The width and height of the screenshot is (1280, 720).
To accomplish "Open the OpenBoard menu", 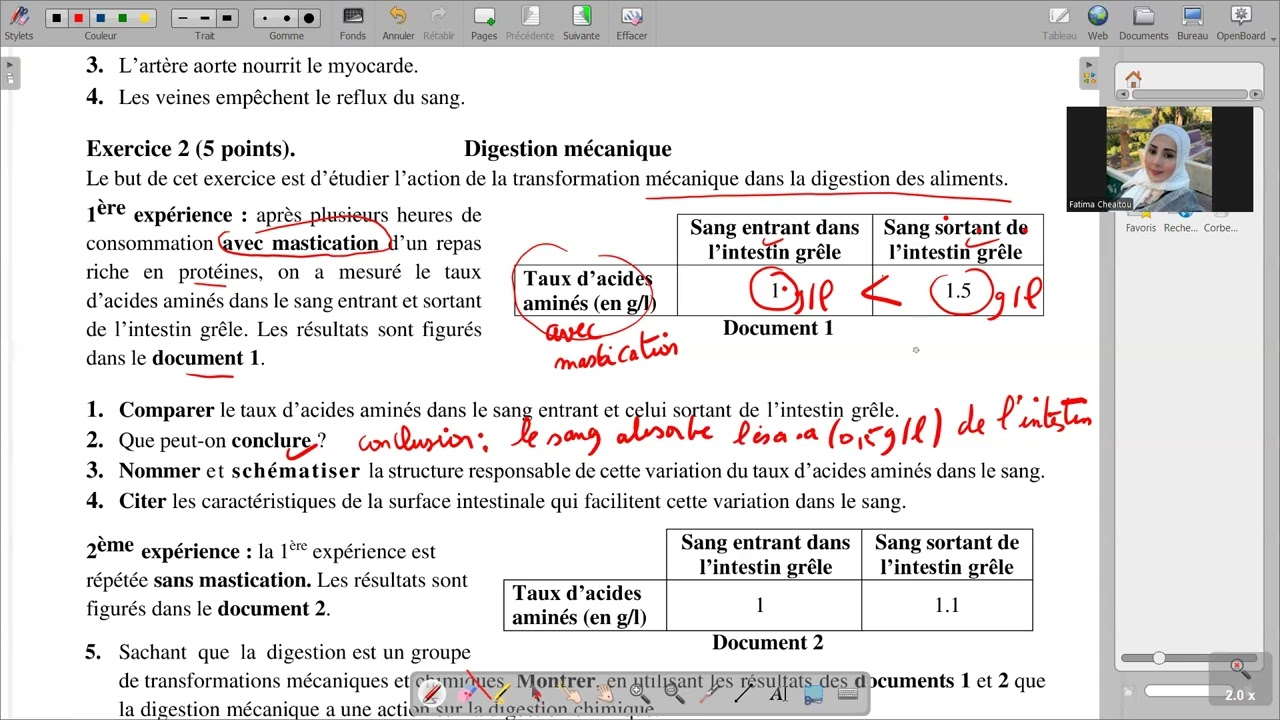I will click(x=1241, y=23).
